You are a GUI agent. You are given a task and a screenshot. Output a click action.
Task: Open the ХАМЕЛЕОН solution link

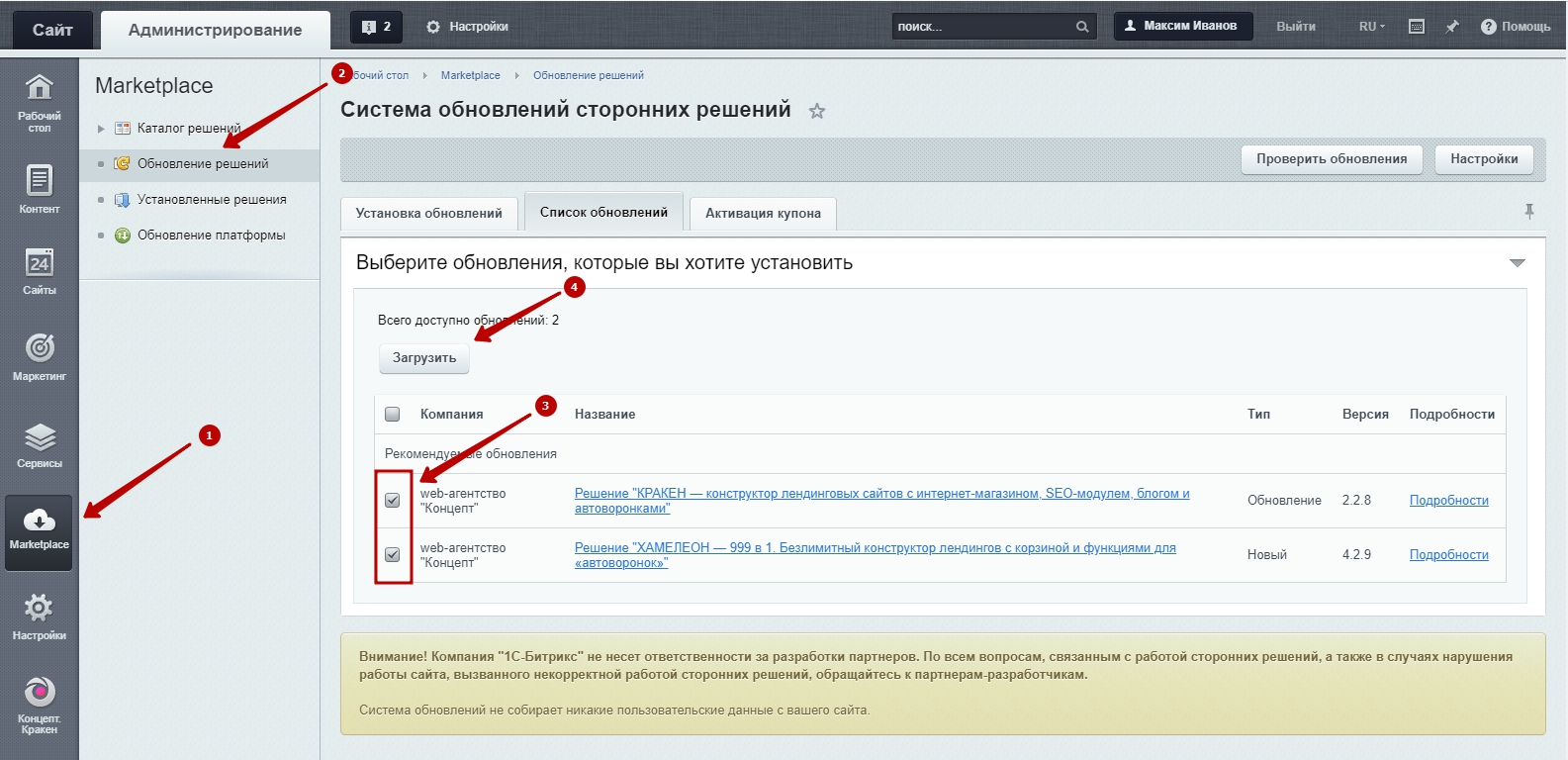875,555
